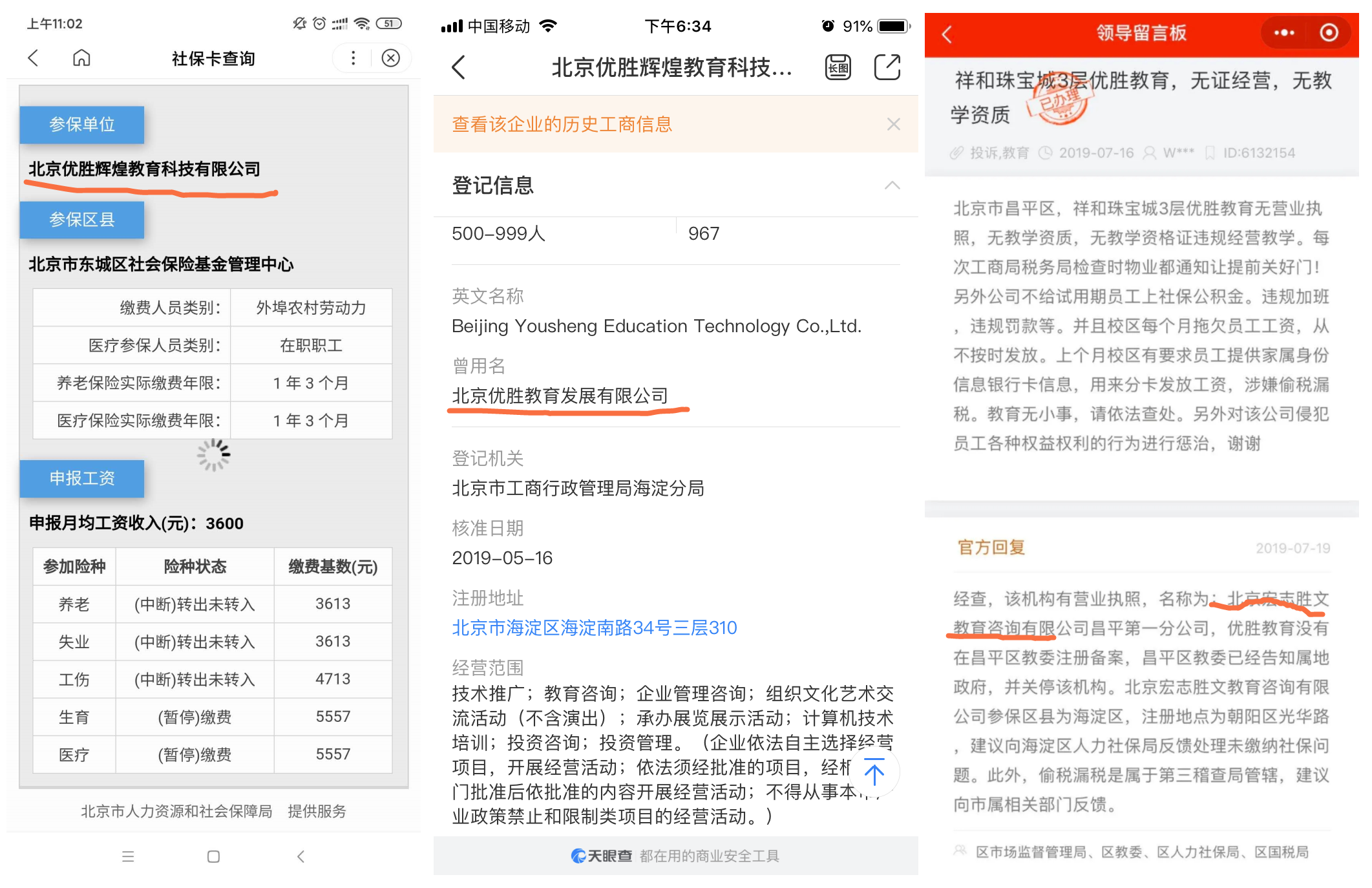Tap the share icon beside company title
Image resolution: width=1372 pixels, height=888 pixels.
pos(887,67)
